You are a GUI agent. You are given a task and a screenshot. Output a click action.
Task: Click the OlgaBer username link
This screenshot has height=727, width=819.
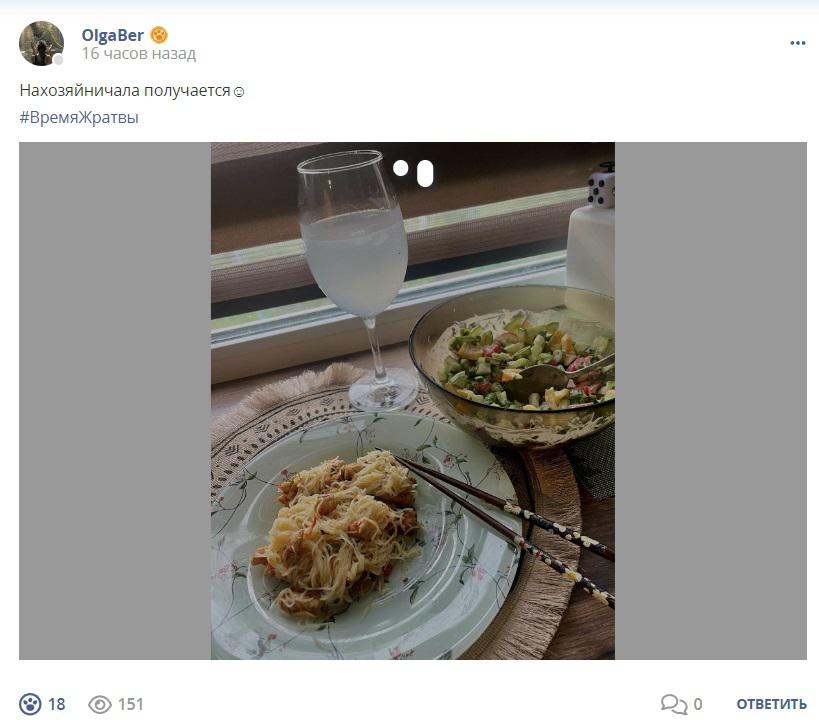click(x=112, y=35)
